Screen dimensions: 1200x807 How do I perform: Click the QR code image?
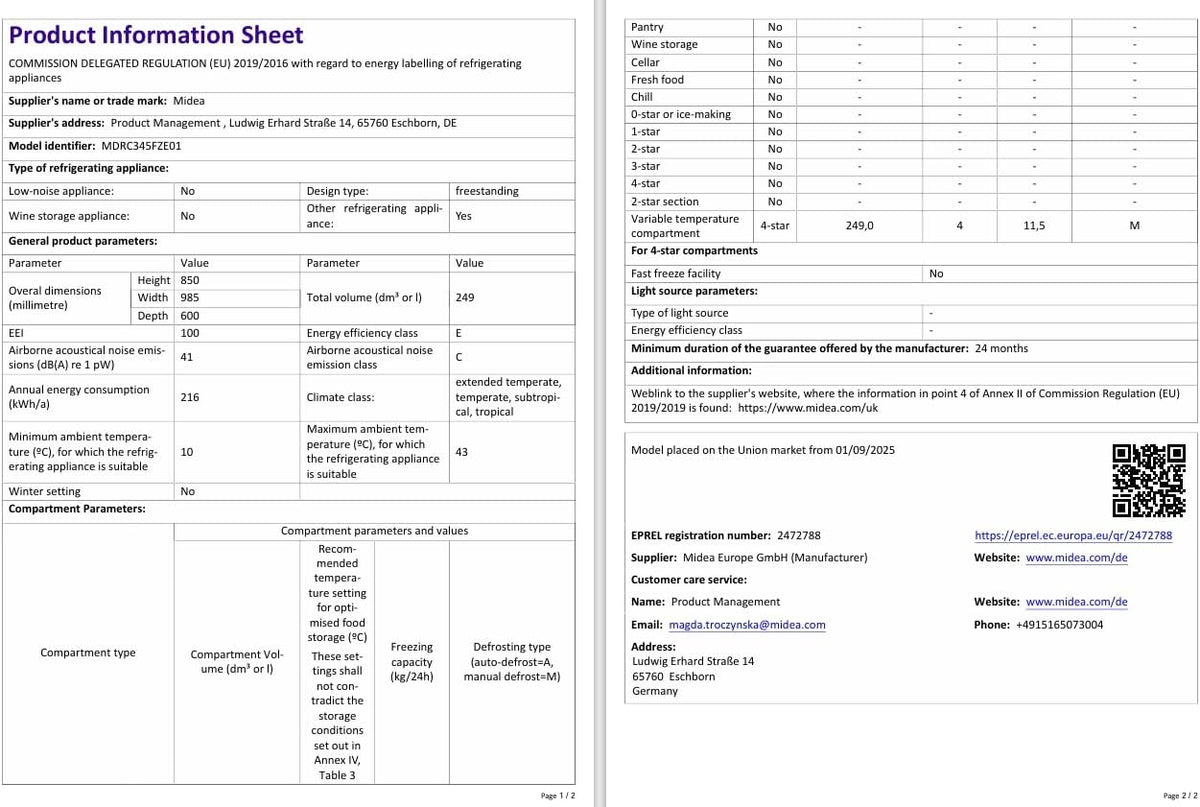[x=1150, y=480]
